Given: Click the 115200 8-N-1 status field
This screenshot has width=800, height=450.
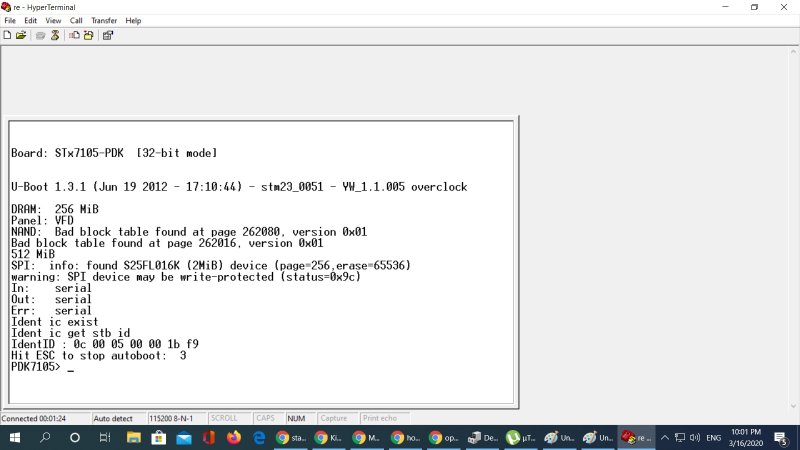Looking at the screenshot, I should (x=177, y=418).
